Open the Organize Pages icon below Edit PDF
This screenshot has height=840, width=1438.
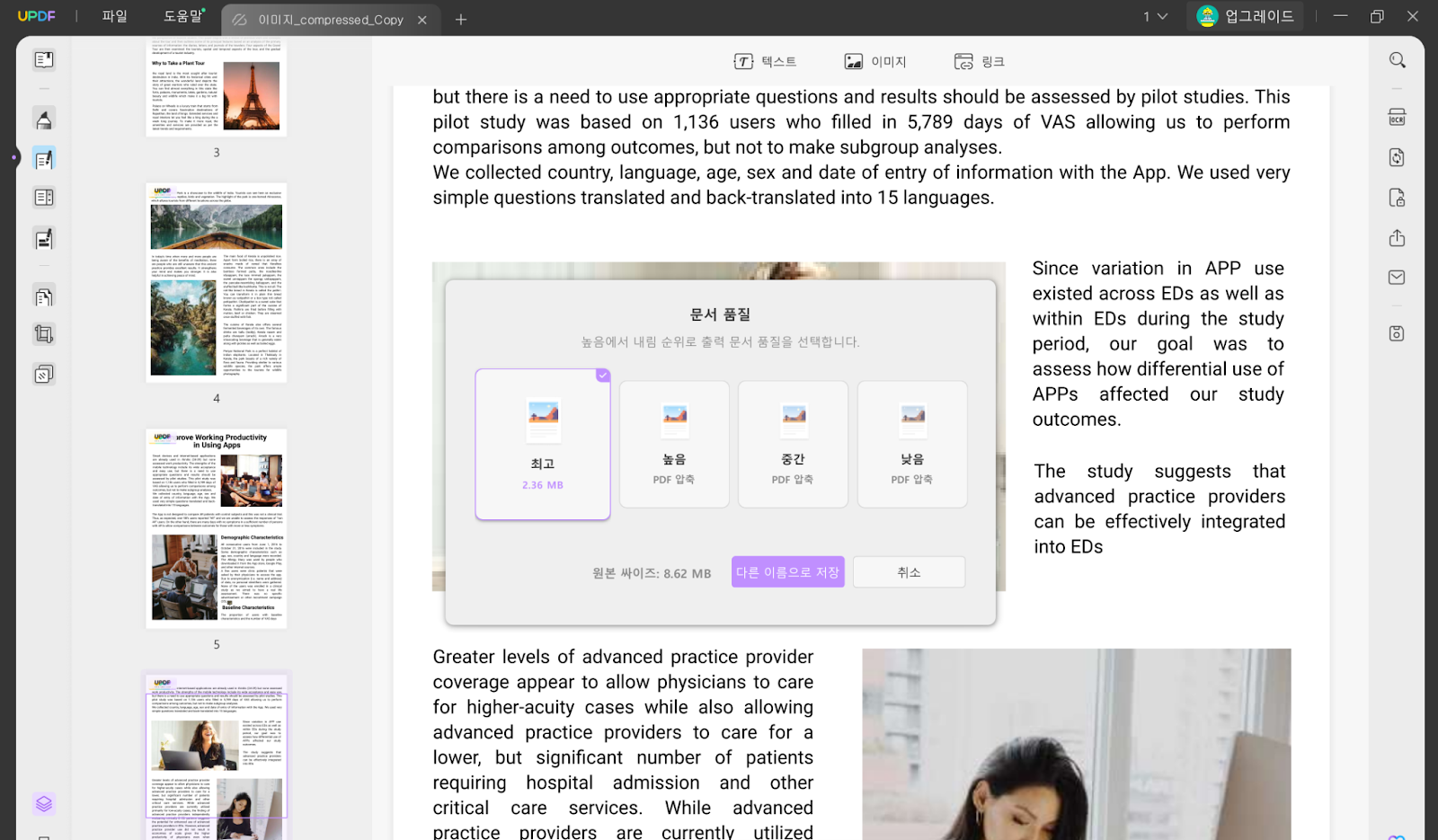tap(43, 198)
